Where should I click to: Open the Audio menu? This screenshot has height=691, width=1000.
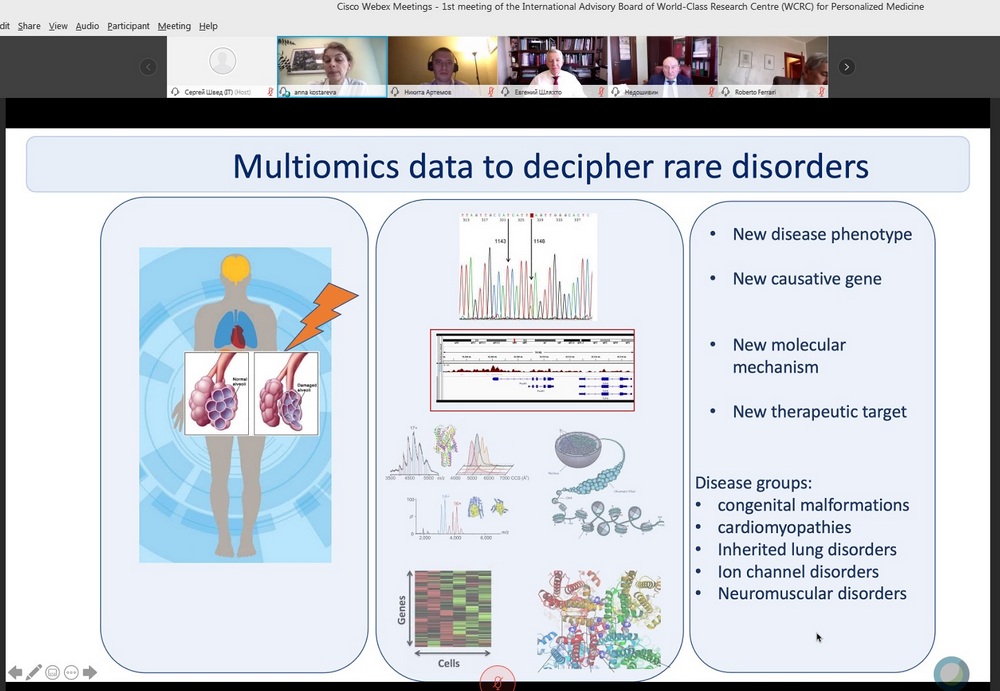tap(88, 26)
